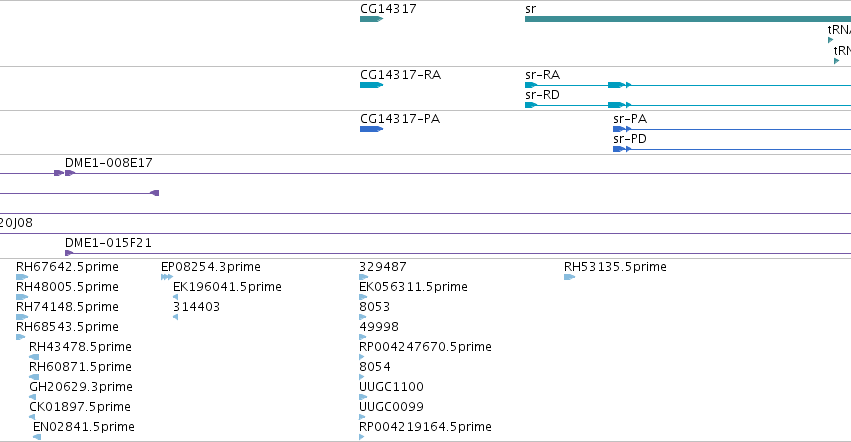Select the CG14317 gene arrow glyph
The image size is (851, 442).
371,19
